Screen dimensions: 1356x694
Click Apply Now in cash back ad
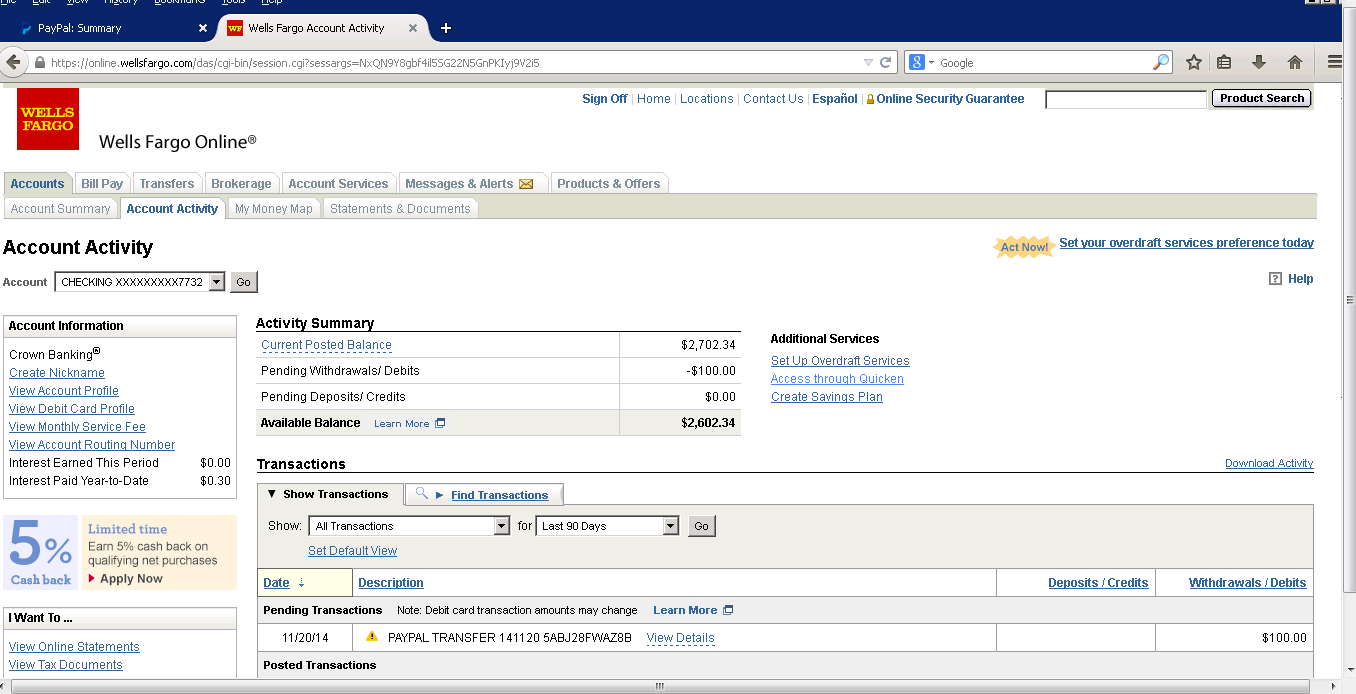click(x=131, y=579)
